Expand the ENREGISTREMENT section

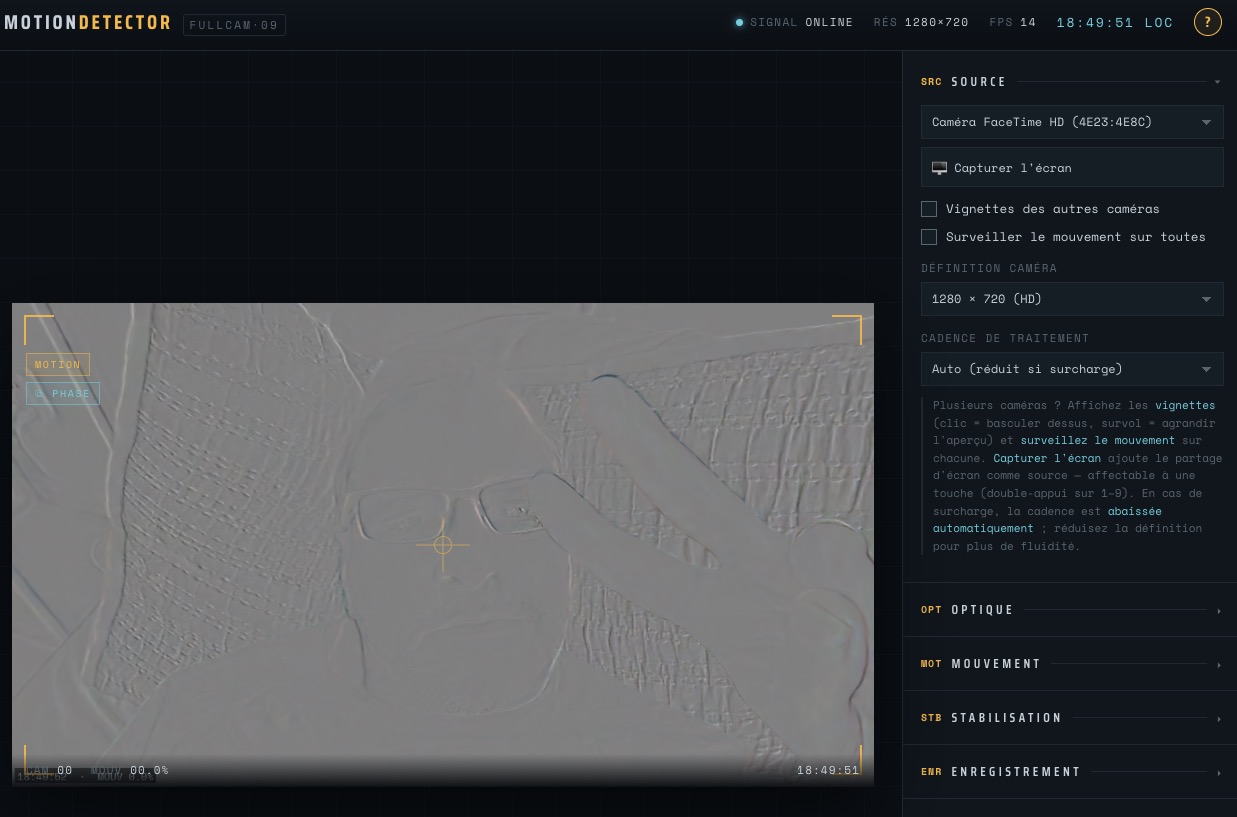pyautogui.click(x=1070, y=772)
